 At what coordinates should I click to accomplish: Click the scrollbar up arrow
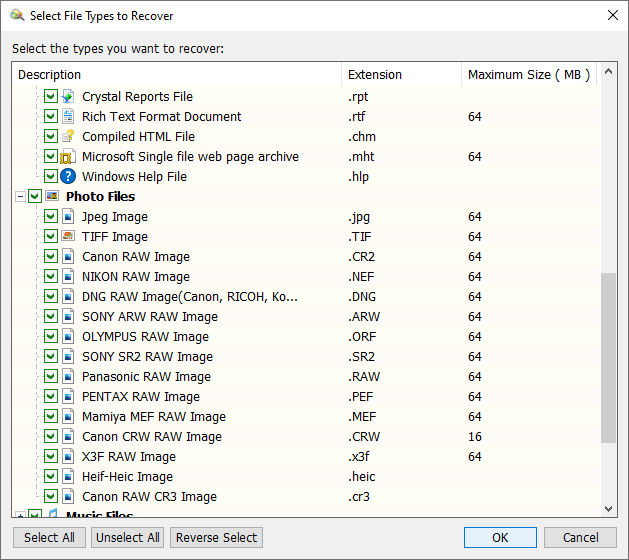click(x=609, y=72)
